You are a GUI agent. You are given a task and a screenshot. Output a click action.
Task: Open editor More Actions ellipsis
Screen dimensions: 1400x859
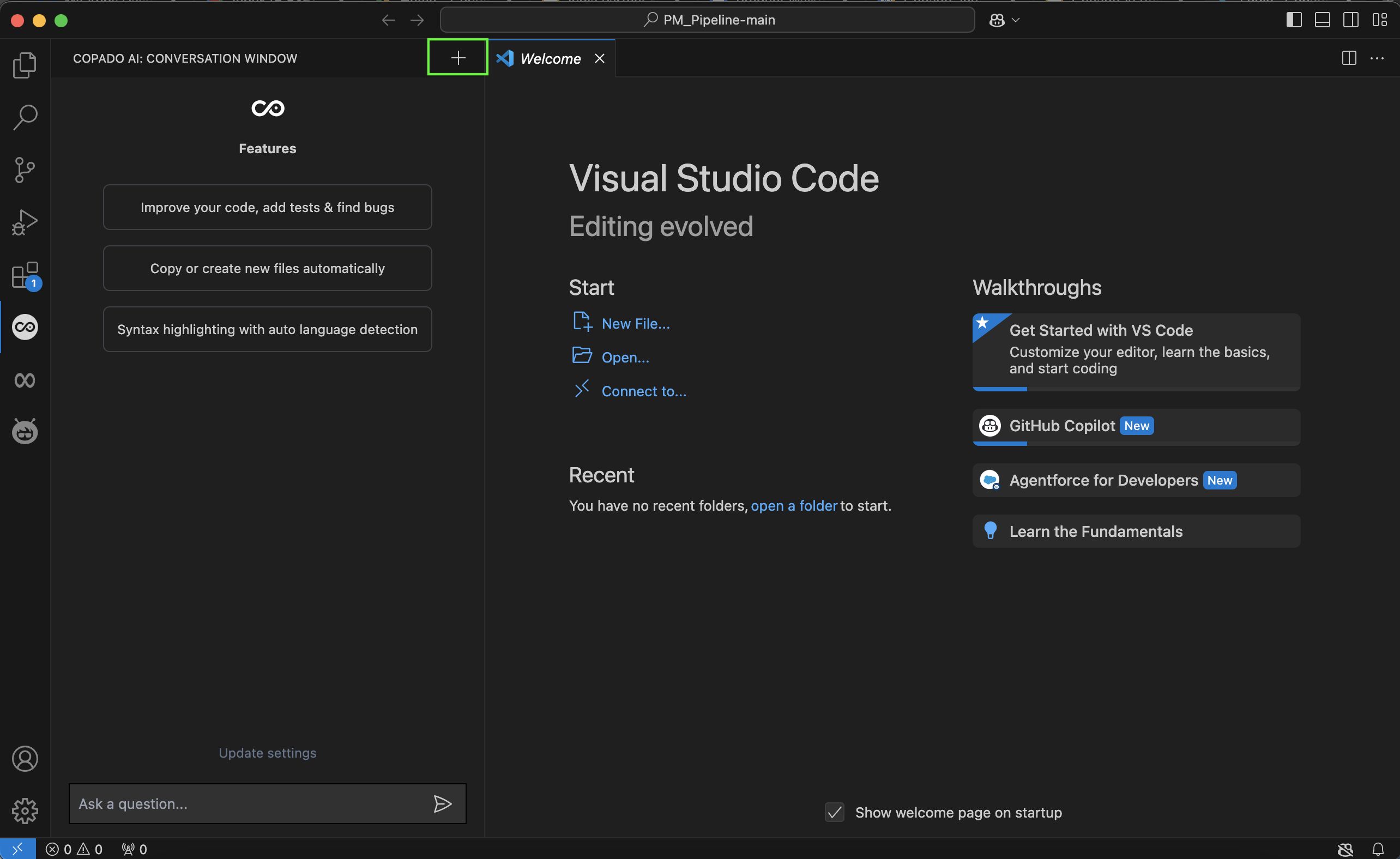tap(1377, 58)
